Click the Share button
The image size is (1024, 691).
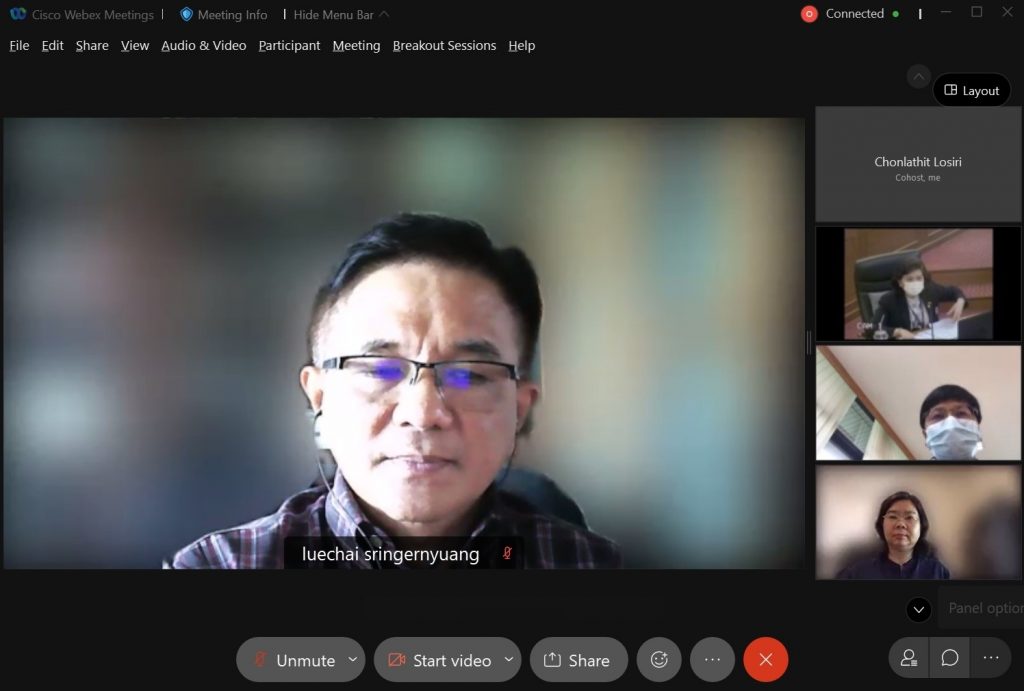[577, 660]
